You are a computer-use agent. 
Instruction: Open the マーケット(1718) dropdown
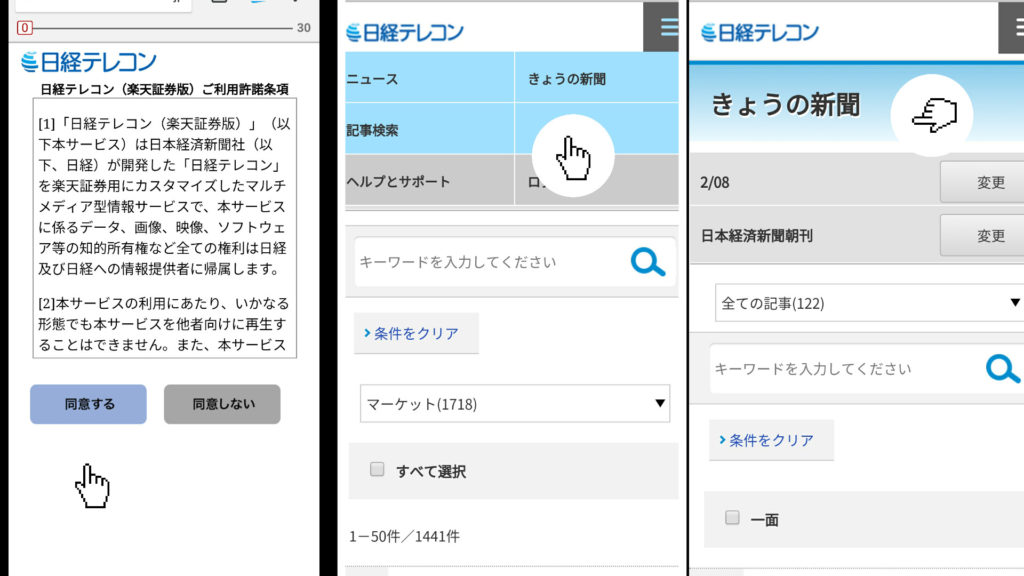coord(515,404)
